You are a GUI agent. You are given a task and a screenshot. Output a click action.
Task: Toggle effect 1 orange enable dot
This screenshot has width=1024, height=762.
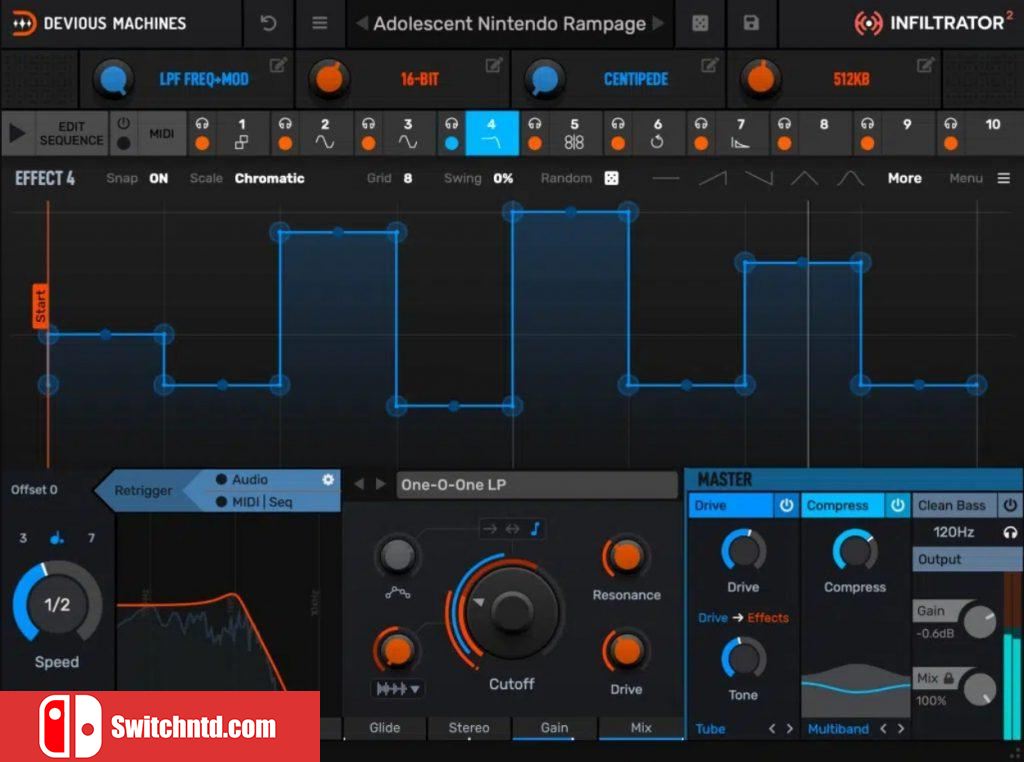coord(202,143)
